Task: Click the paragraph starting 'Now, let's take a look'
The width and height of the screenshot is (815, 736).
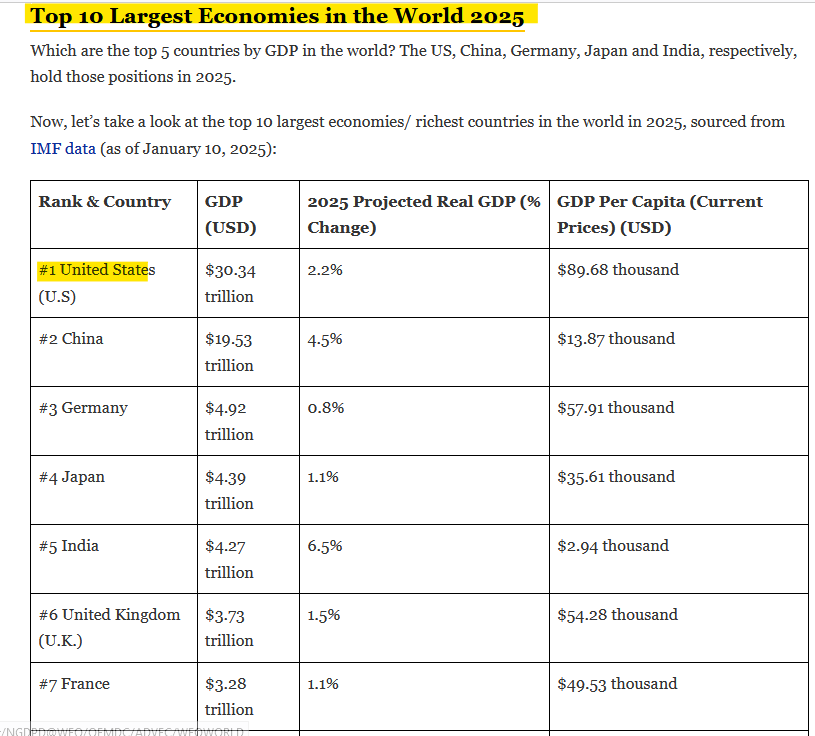Action: click(408, 135)
